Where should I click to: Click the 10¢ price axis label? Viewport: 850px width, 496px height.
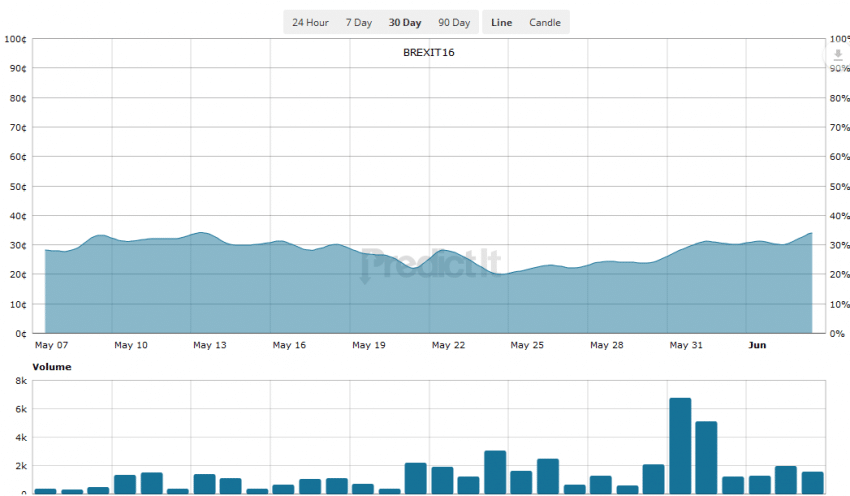click(x=17, y=304)
